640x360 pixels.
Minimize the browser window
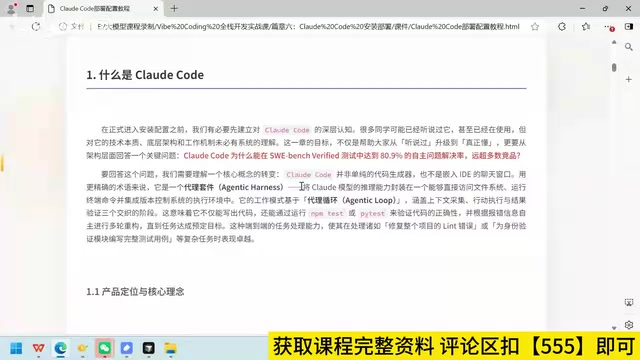tap(582, 9)
